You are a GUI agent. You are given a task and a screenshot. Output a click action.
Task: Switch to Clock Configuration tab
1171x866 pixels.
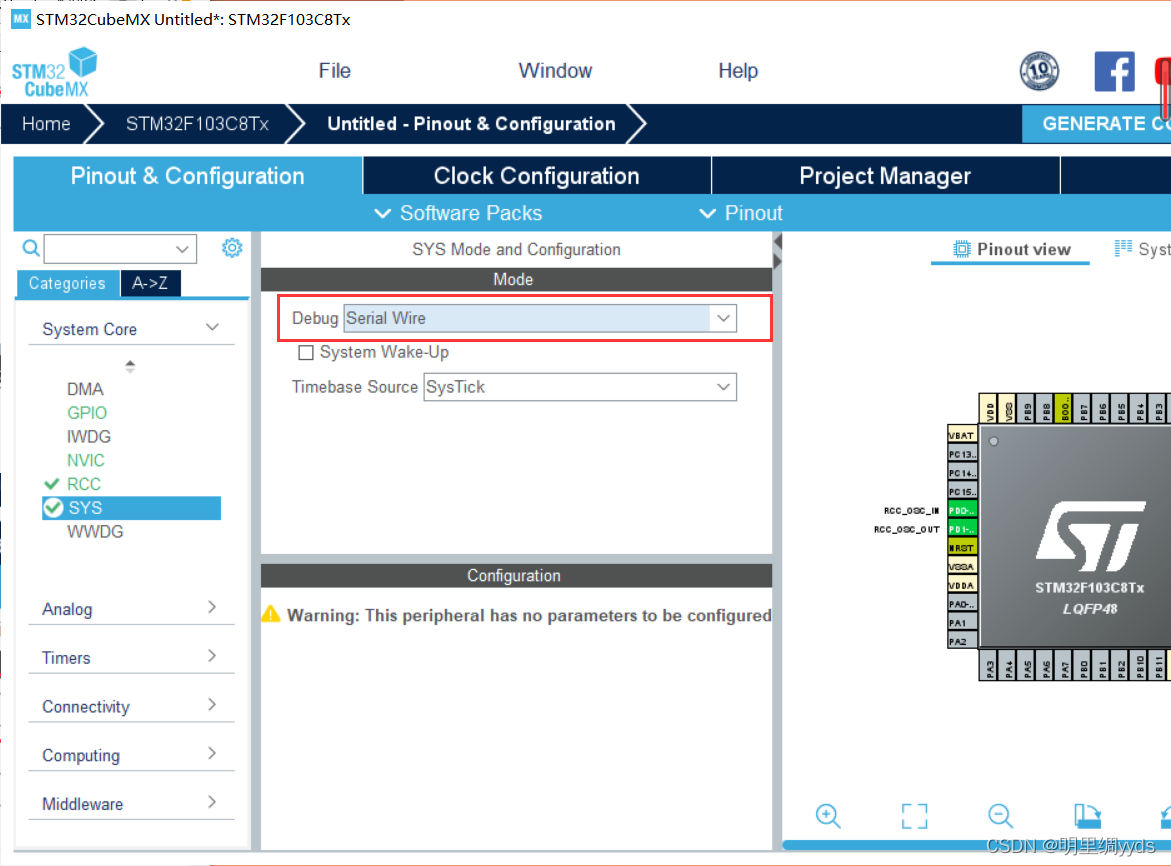pyautogui.click(x=536, y=175)
